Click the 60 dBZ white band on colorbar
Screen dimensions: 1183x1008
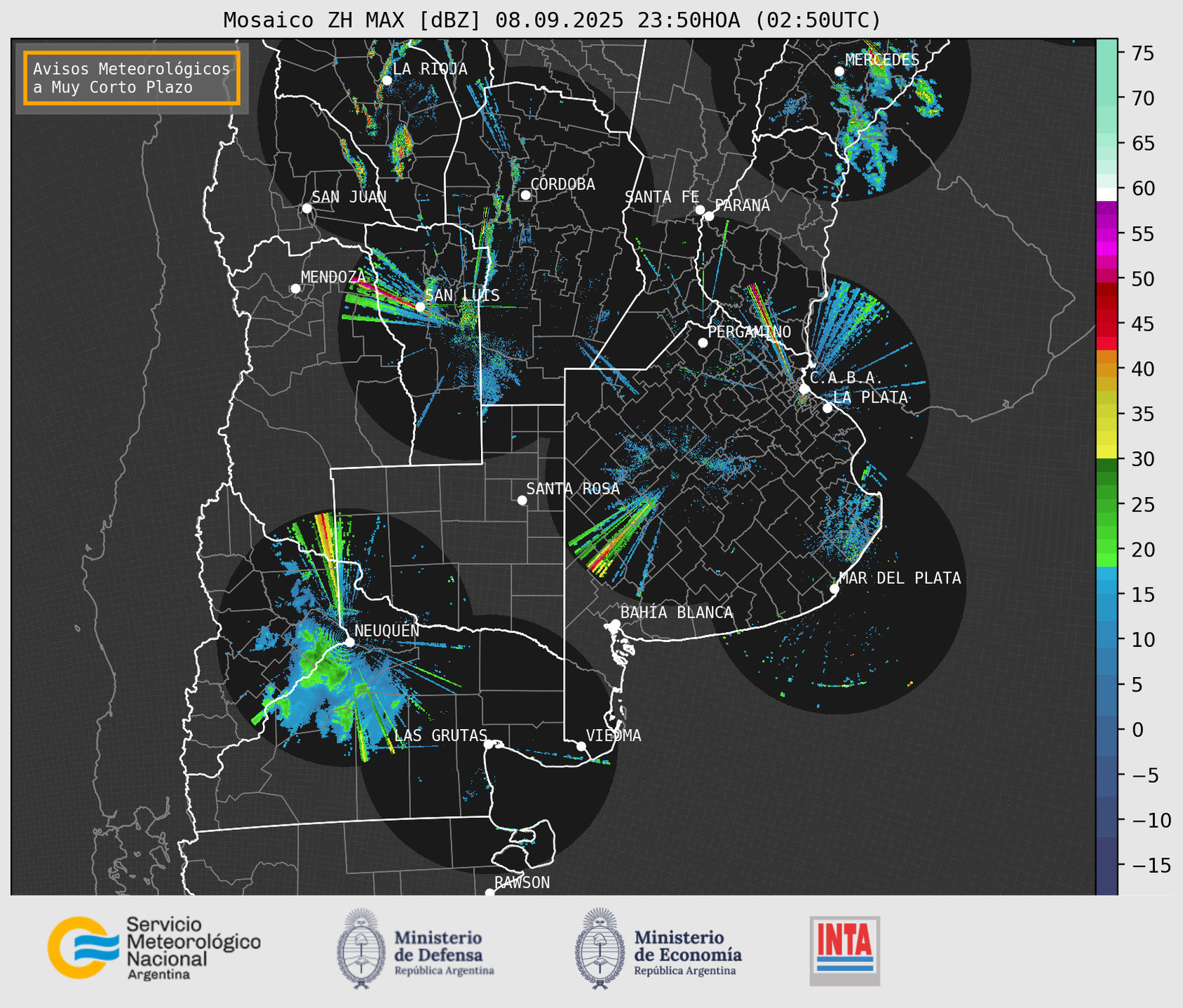point(1107,193)
